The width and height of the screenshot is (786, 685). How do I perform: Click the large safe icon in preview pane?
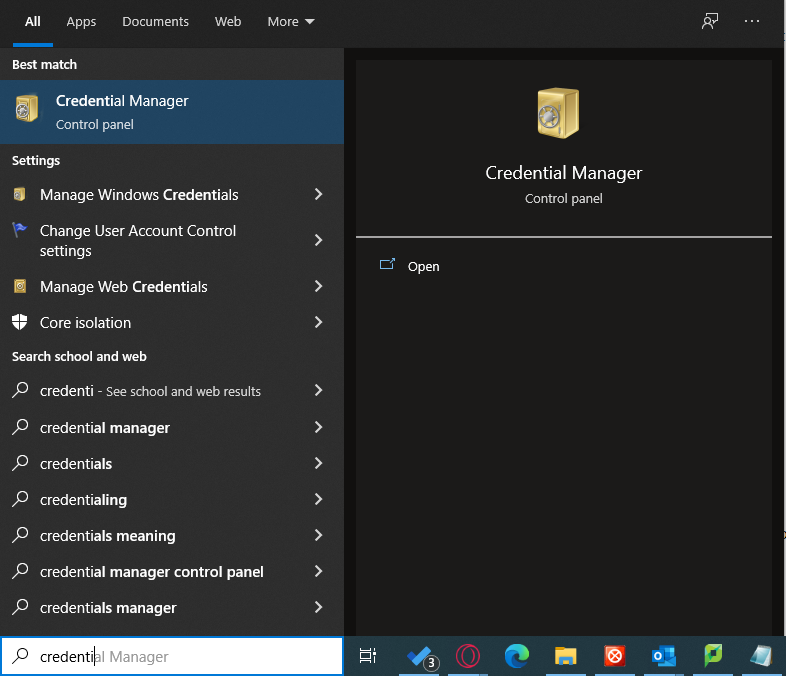tap(558, 112)
